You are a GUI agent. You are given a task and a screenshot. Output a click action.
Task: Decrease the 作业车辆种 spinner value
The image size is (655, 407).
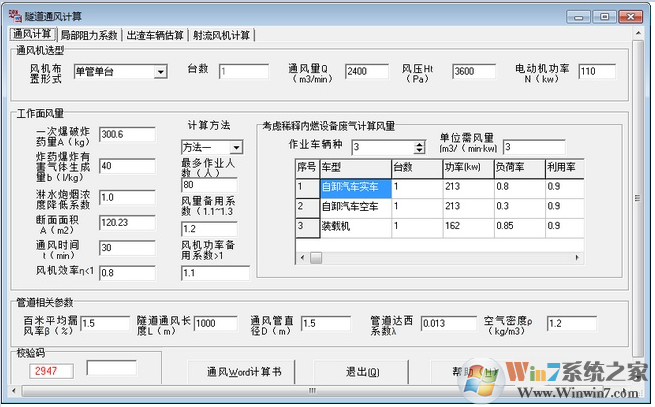tap(419, 150)
